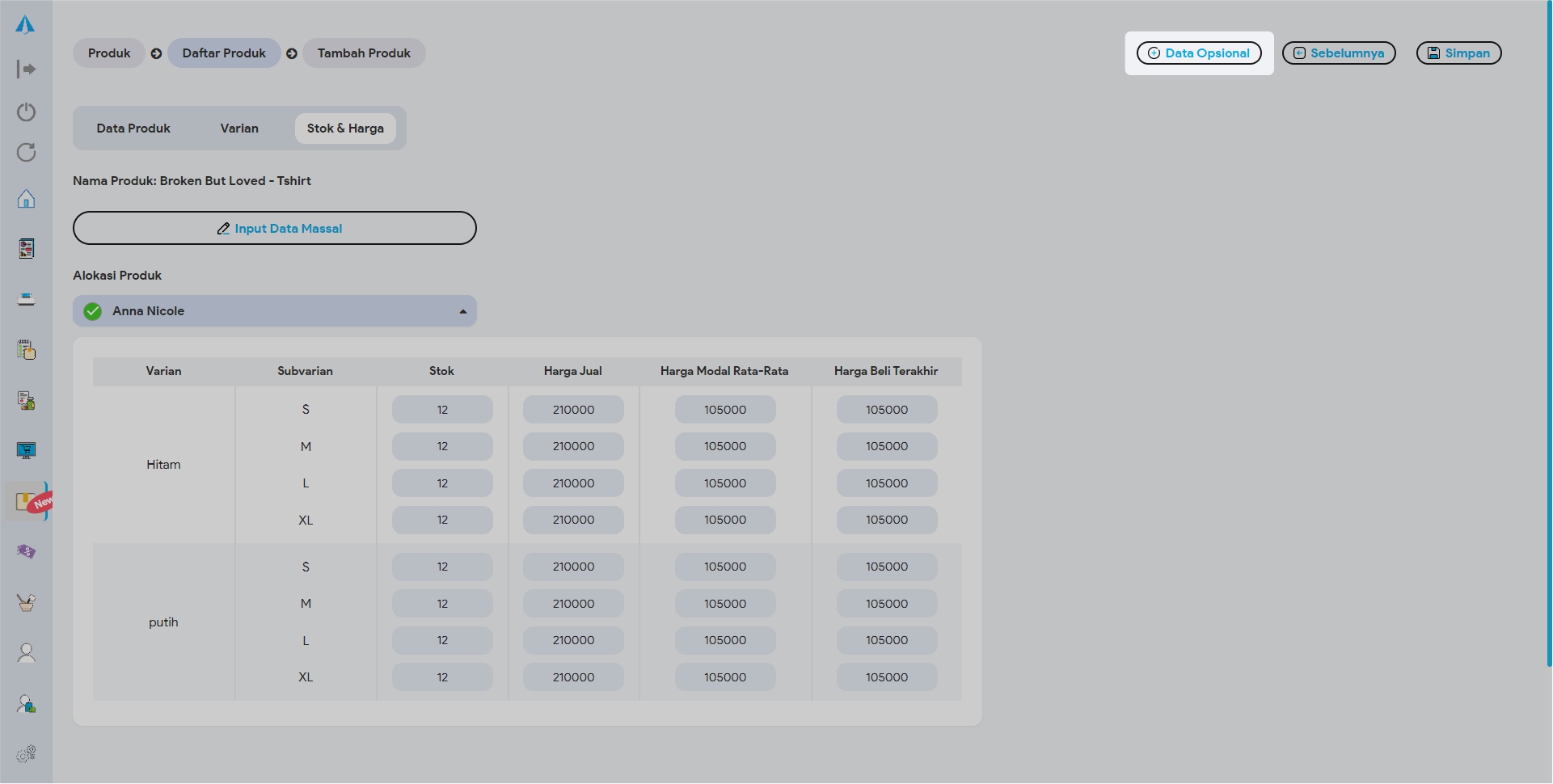This screenshot has width=1553, height=784.
Task: Switch to the Data Produk tab
Action: 133,129
